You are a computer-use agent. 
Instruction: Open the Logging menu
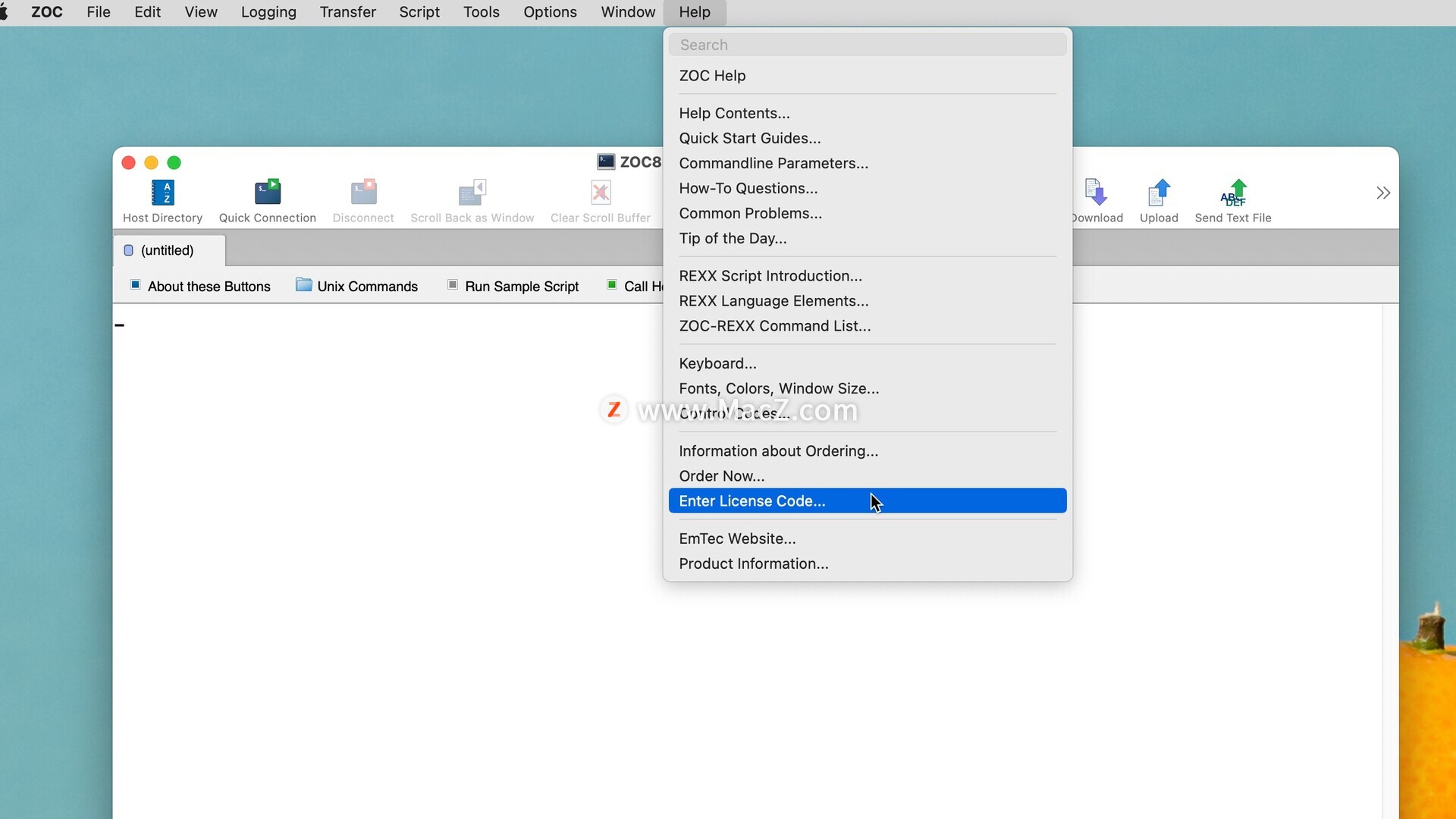[x=268, y=12]
